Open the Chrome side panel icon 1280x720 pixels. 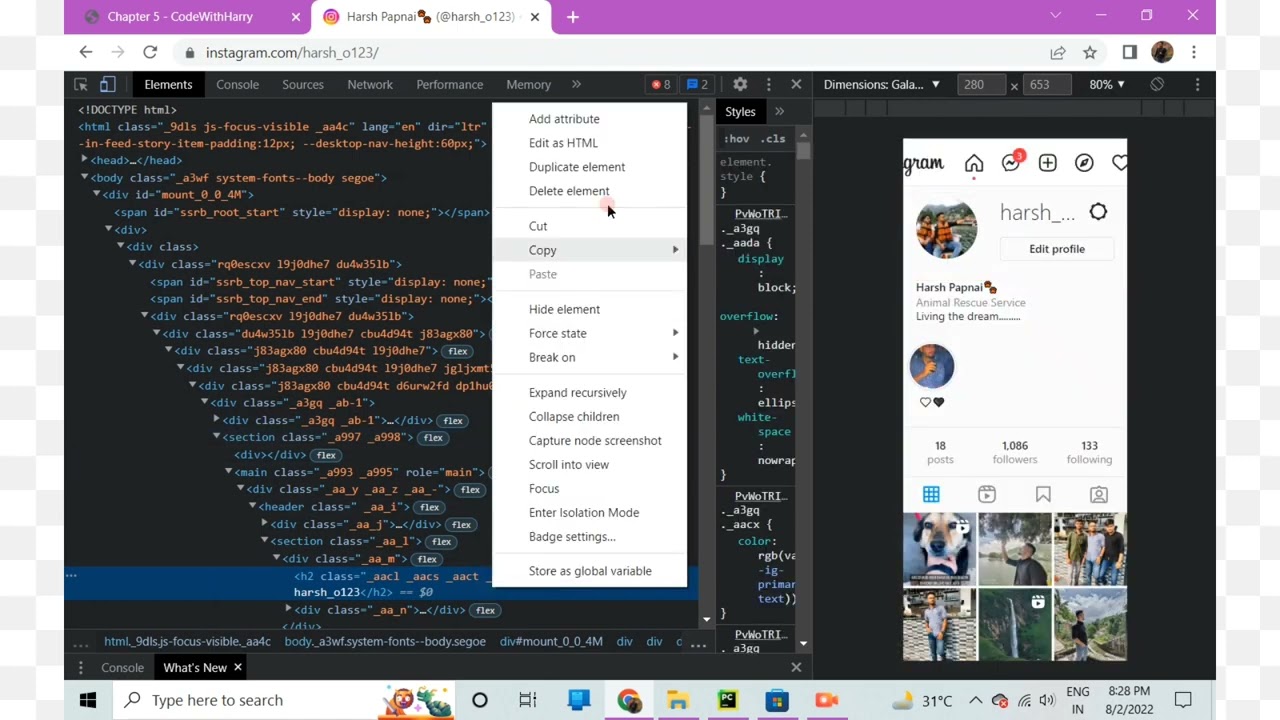tap(1130, 52)
